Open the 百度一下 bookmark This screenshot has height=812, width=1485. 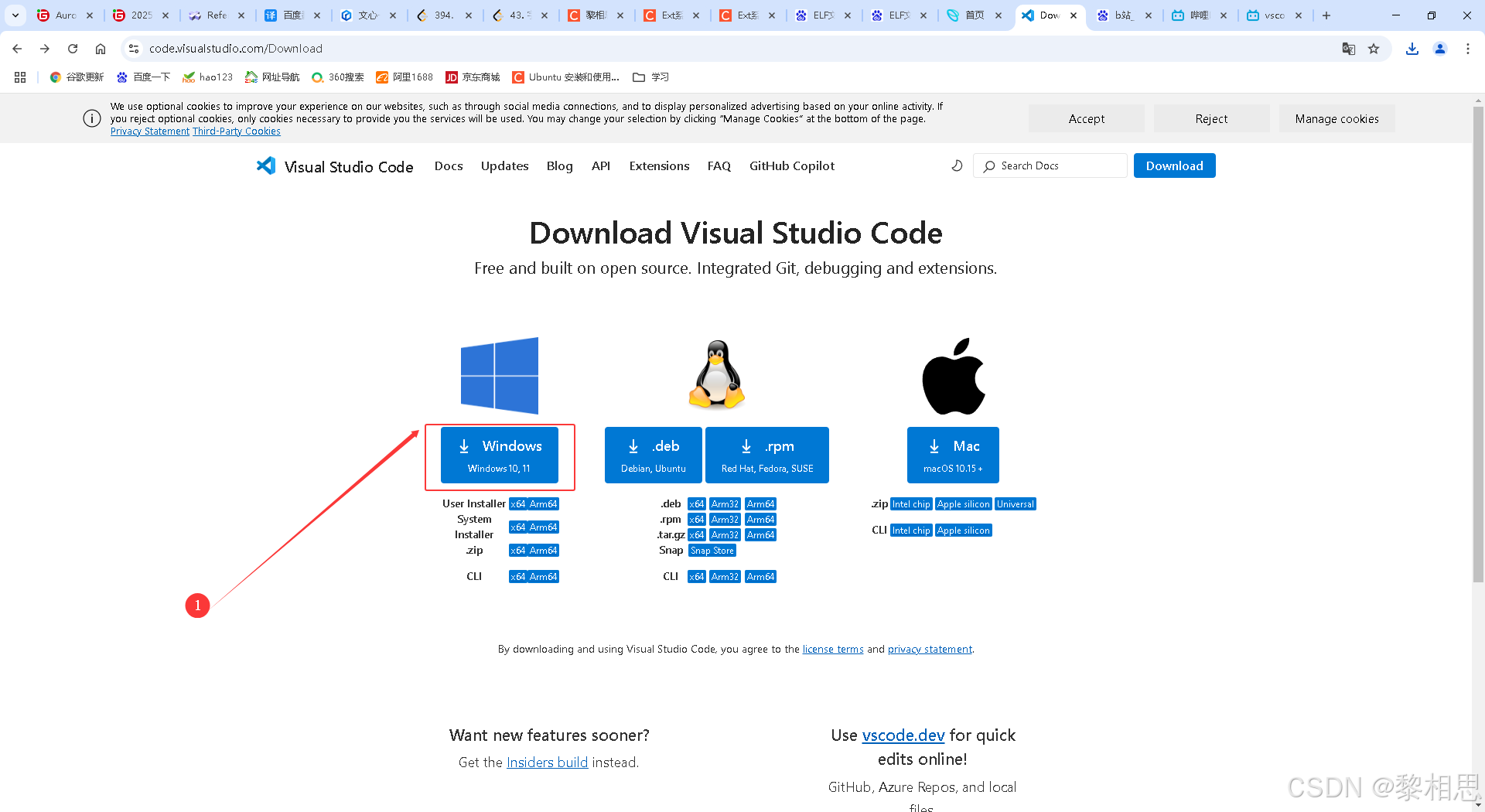click(x=143, y=77)
